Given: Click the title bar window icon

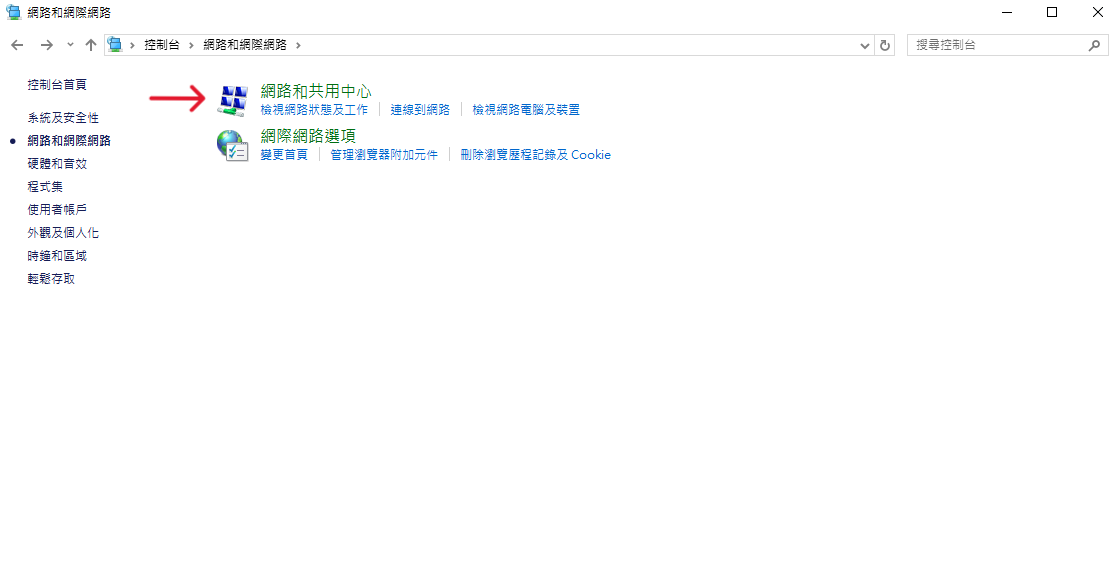Looking at the screenshot, I should pos(14,12).
